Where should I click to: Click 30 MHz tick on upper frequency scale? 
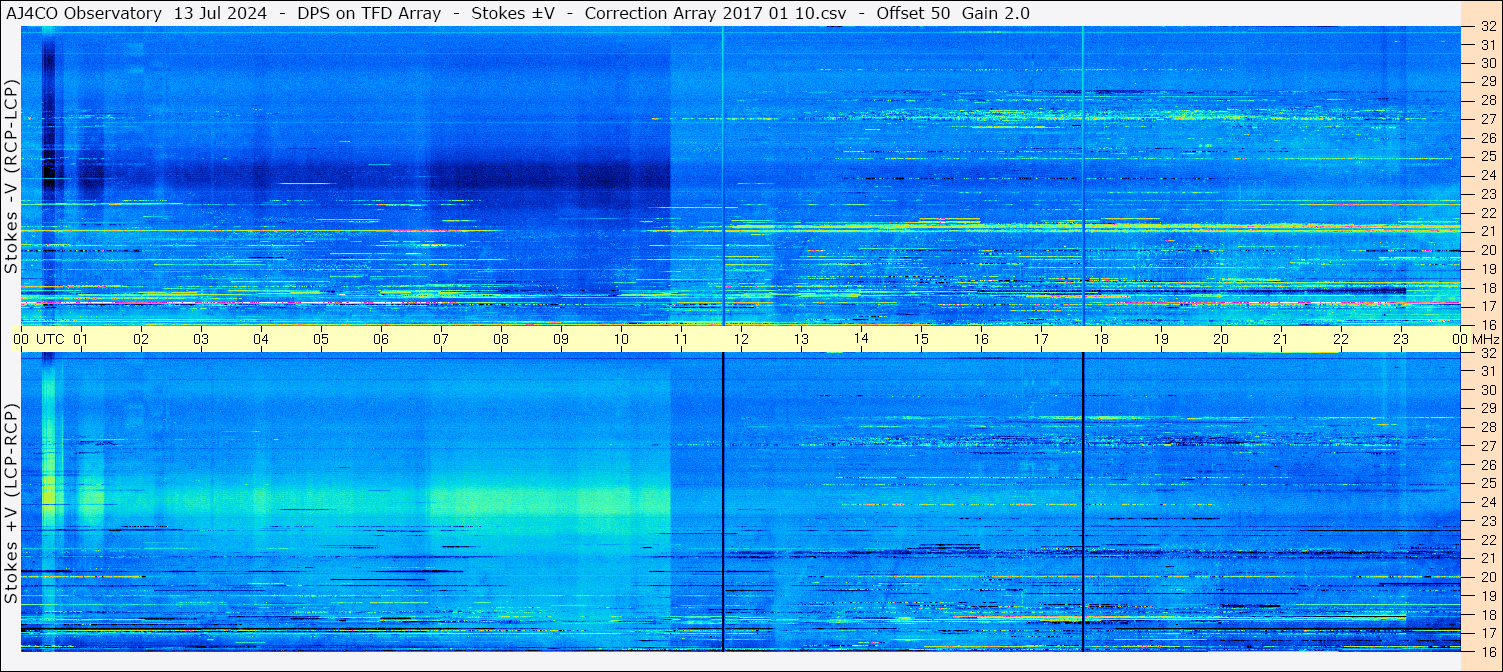1488,63
